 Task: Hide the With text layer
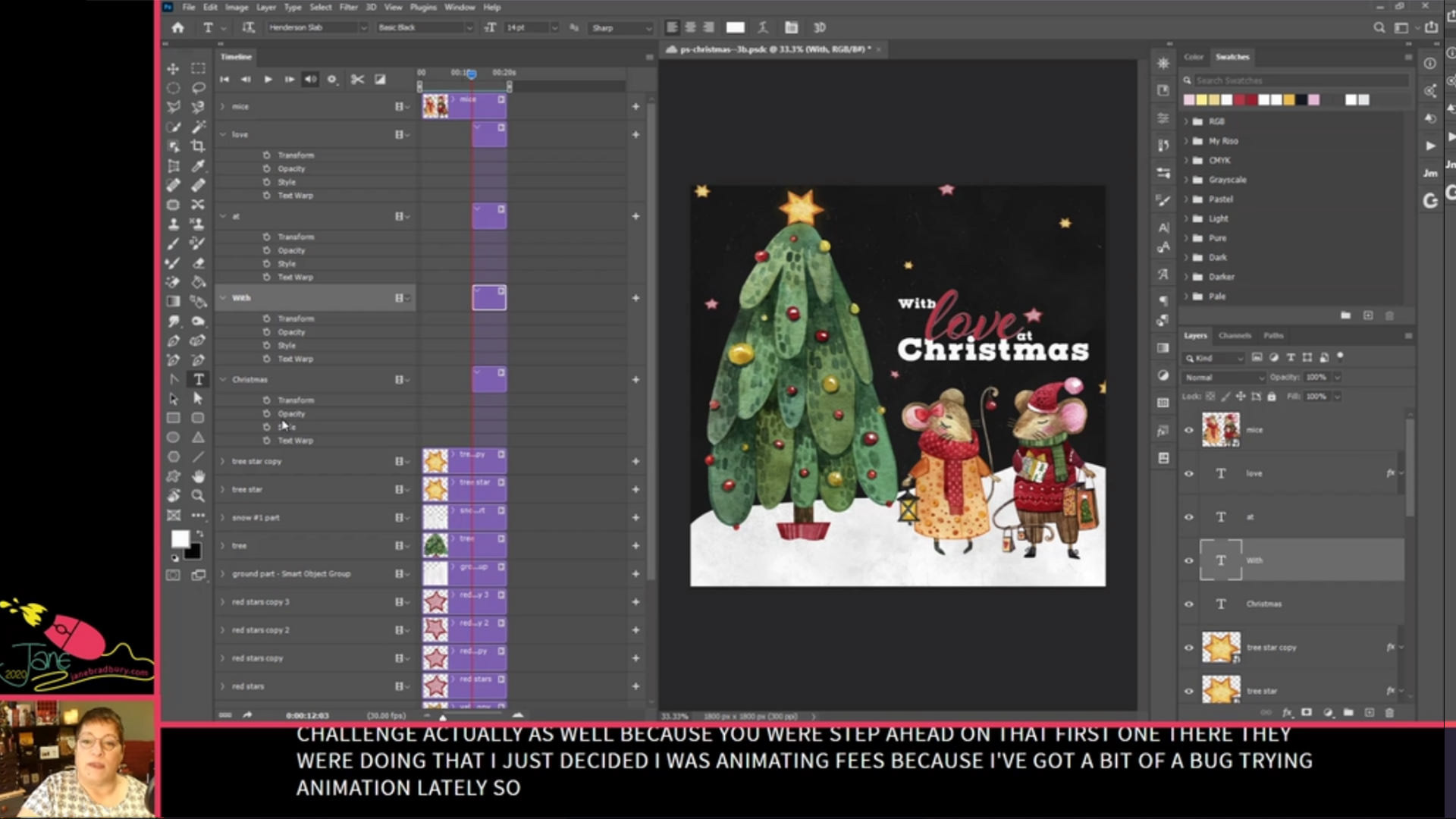pyautogui.click(x=1189, y=560)
